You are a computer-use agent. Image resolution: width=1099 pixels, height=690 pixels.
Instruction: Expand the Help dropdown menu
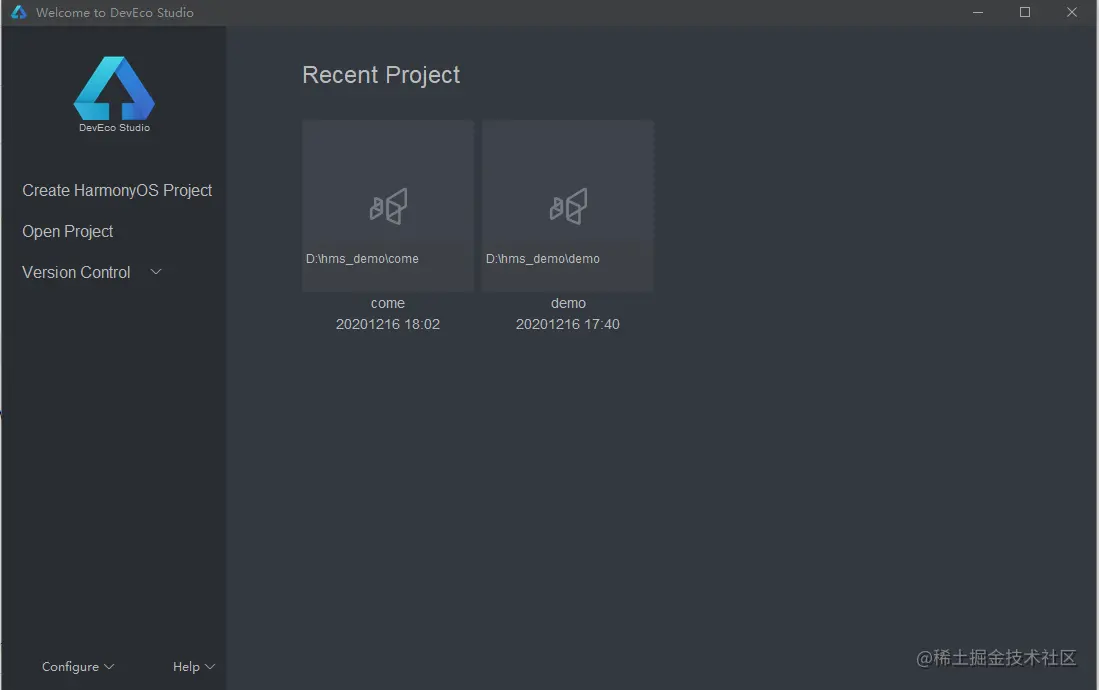click(x=194, y=667)
